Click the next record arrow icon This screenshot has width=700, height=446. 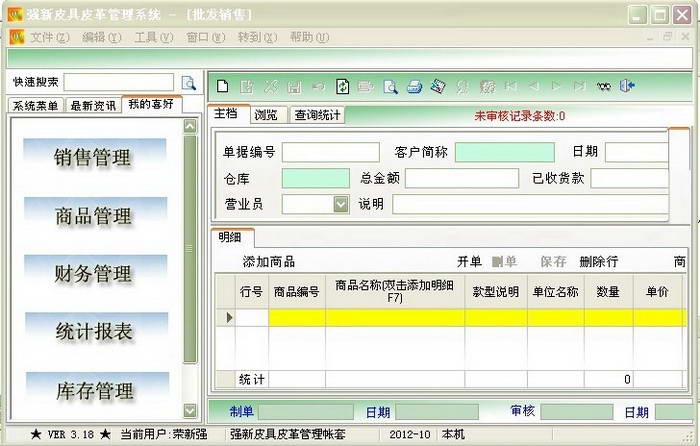click(556, 86)
